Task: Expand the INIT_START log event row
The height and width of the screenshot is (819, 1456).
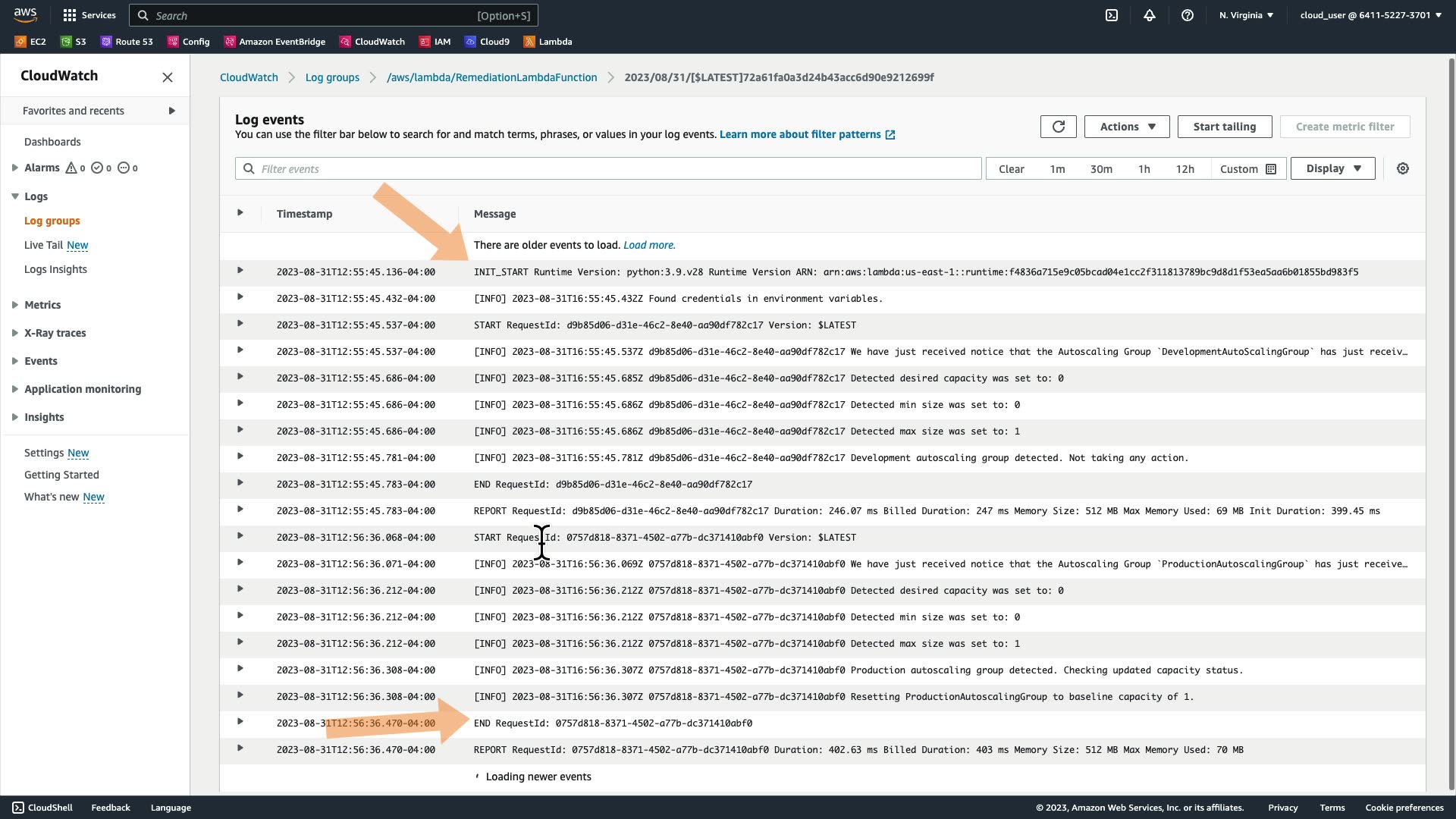Action: 240,271
